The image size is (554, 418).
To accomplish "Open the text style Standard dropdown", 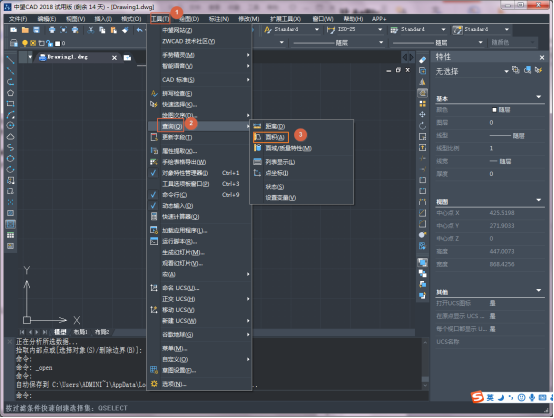I will point(317,30).
